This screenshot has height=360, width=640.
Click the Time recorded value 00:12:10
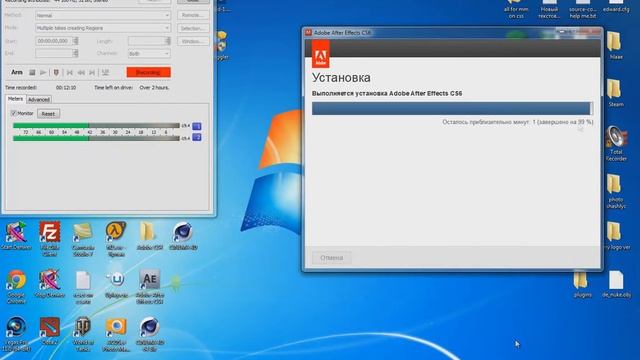point(66,87)
